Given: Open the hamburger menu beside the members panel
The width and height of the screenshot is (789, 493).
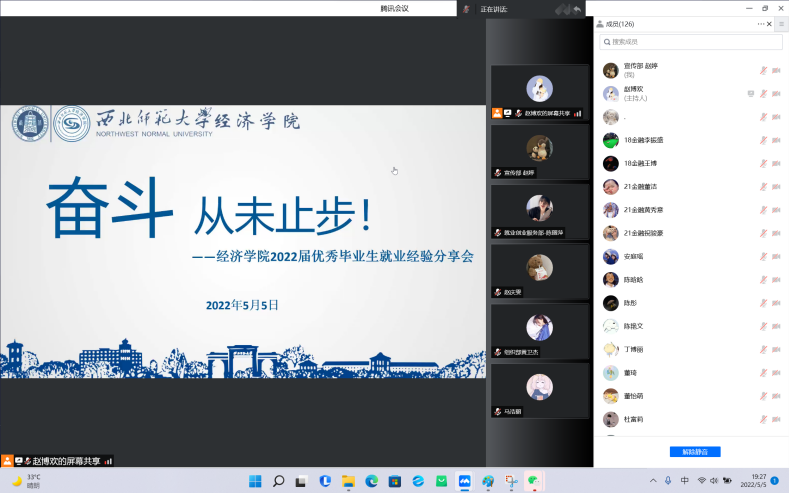Looking at the screenshot, I should tap(782, 23).
